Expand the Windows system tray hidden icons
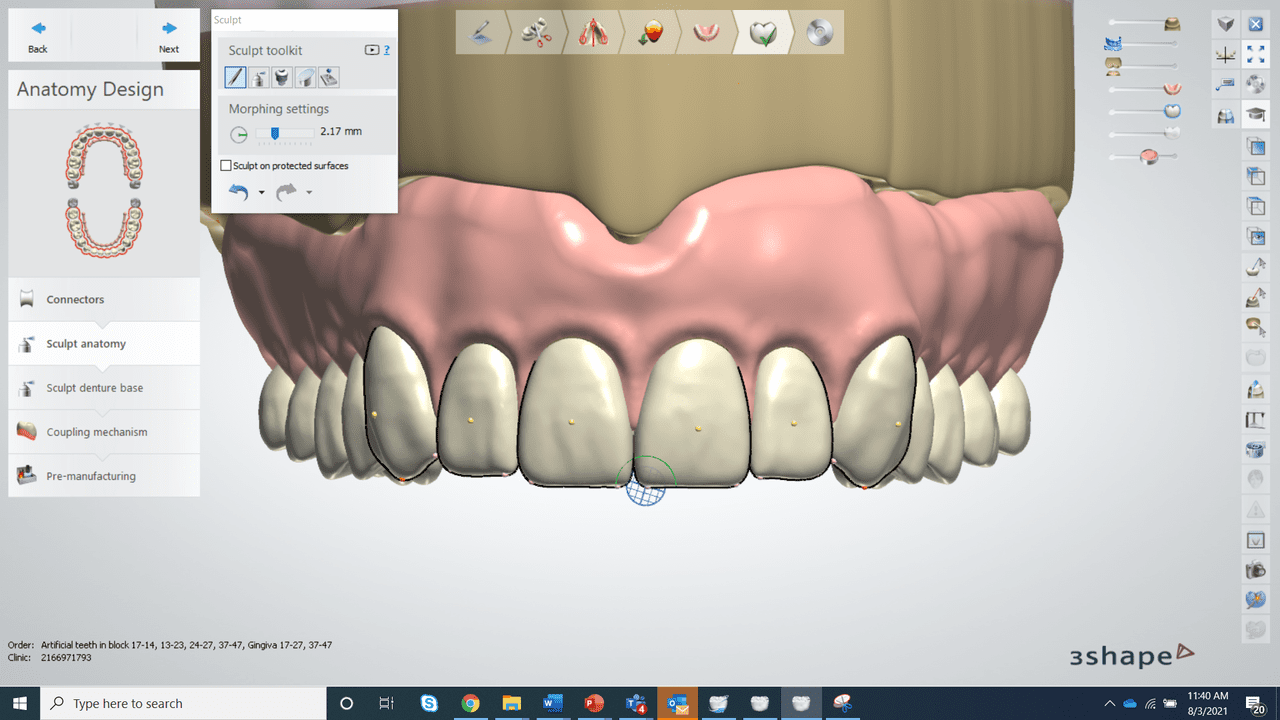The width and height of the screenshot is (1280, 720). 1108,703
